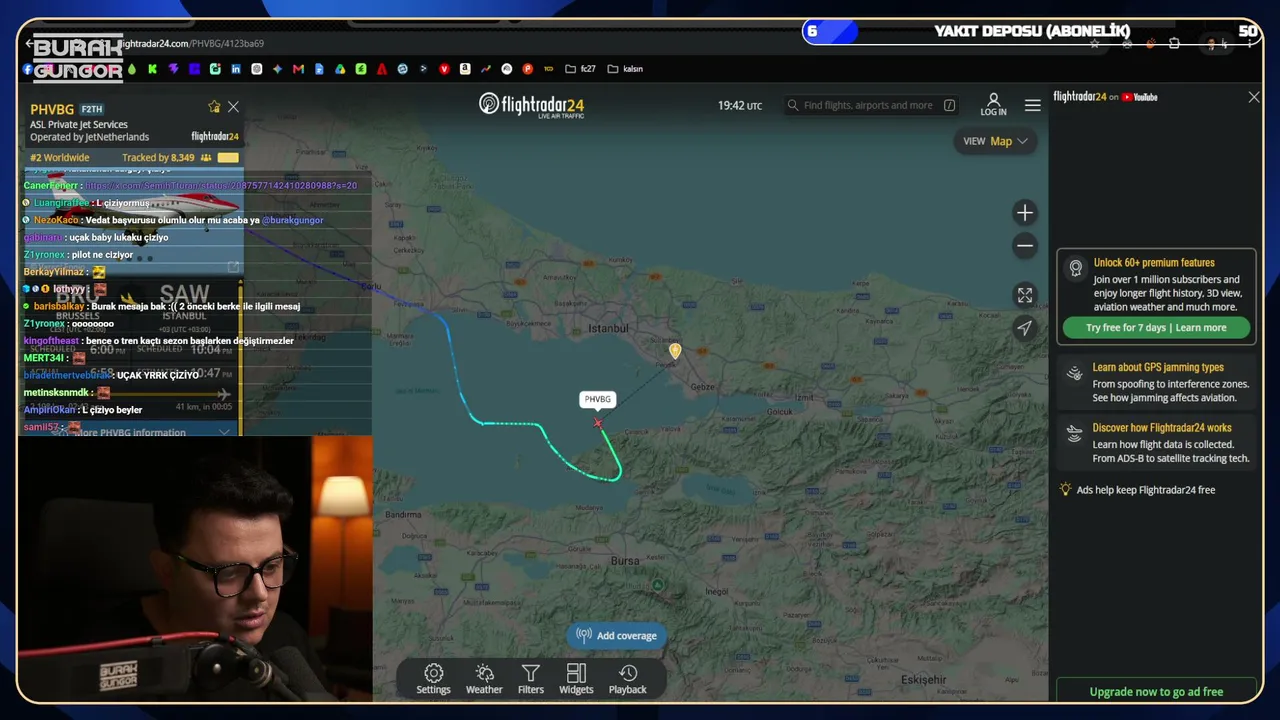Click the yellow airport pin near Gebze
1280x720 pixels.
(675, 350)
